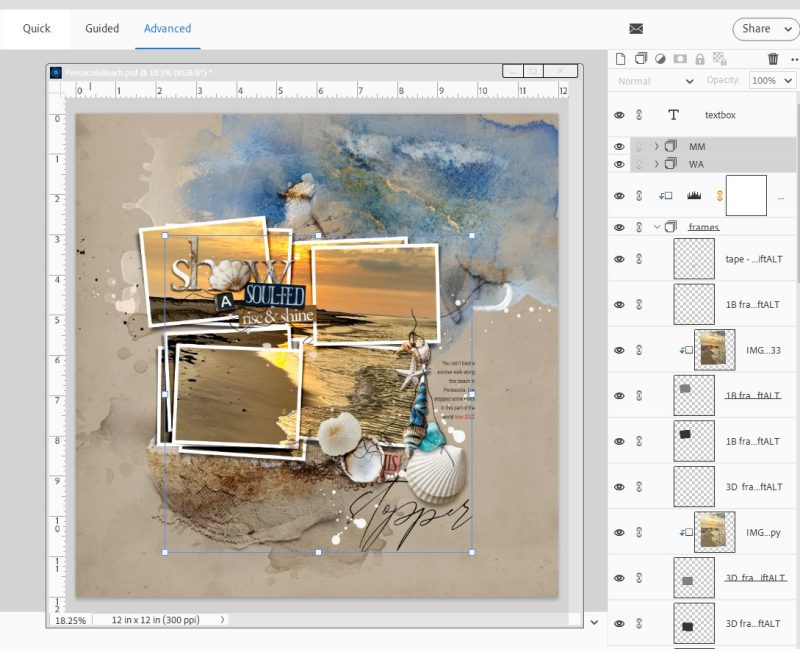Click the link icon on IMG...33 layer

click(x=639, y=351)
